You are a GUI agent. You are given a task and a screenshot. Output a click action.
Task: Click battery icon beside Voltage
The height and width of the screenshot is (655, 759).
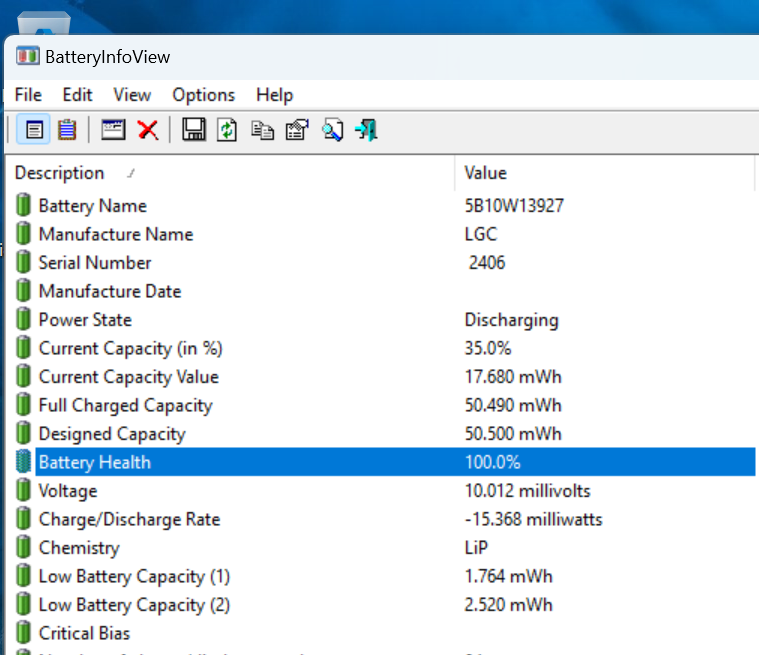click(x=23, y=490)
